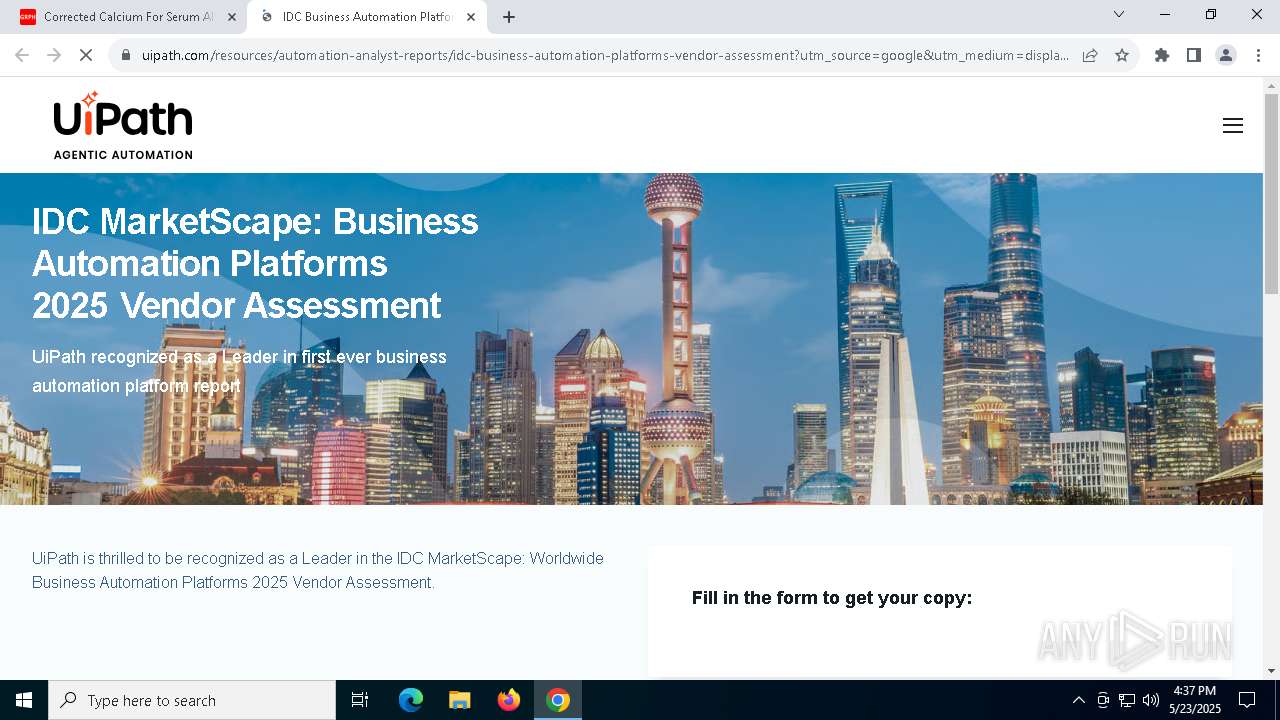Select Chrome icon in taskbar
1280x720 pixels.
[558, 700]
